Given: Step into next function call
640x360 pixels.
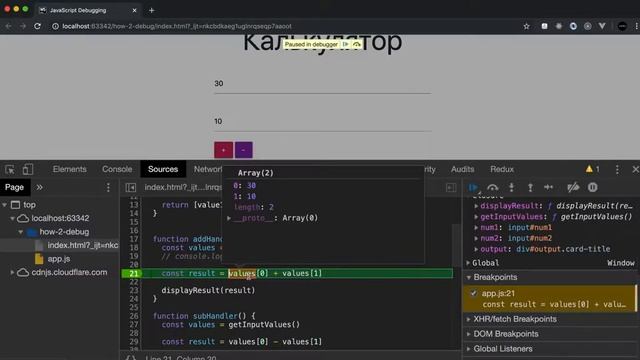Looking at the screenshot, I should point(511,187).
